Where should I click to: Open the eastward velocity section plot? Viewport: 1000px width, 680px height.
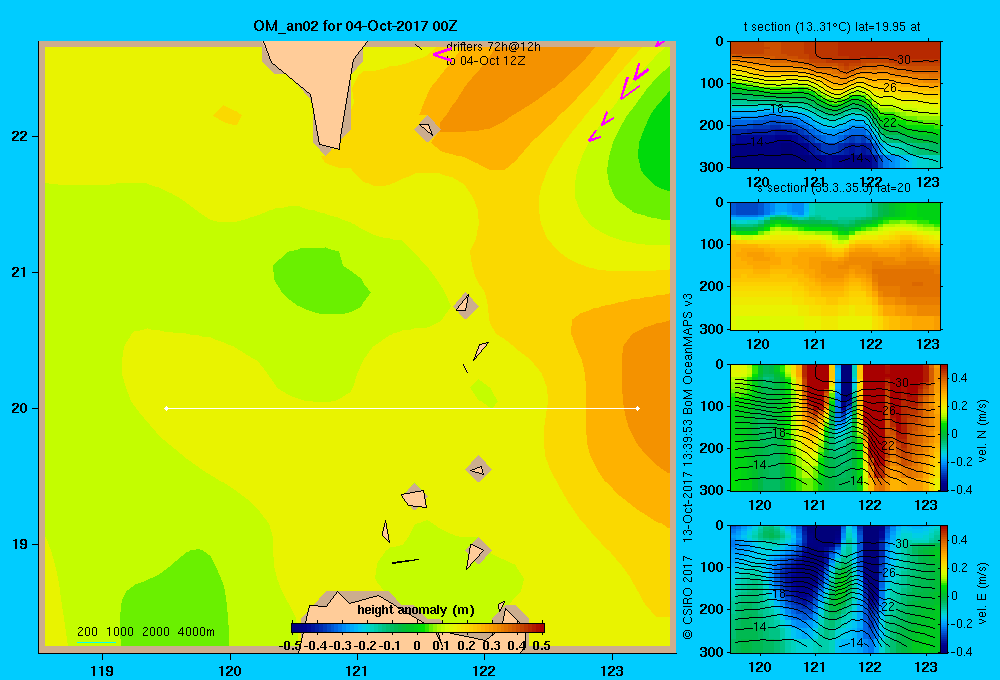pyautogui.click(x=835, y=589)
